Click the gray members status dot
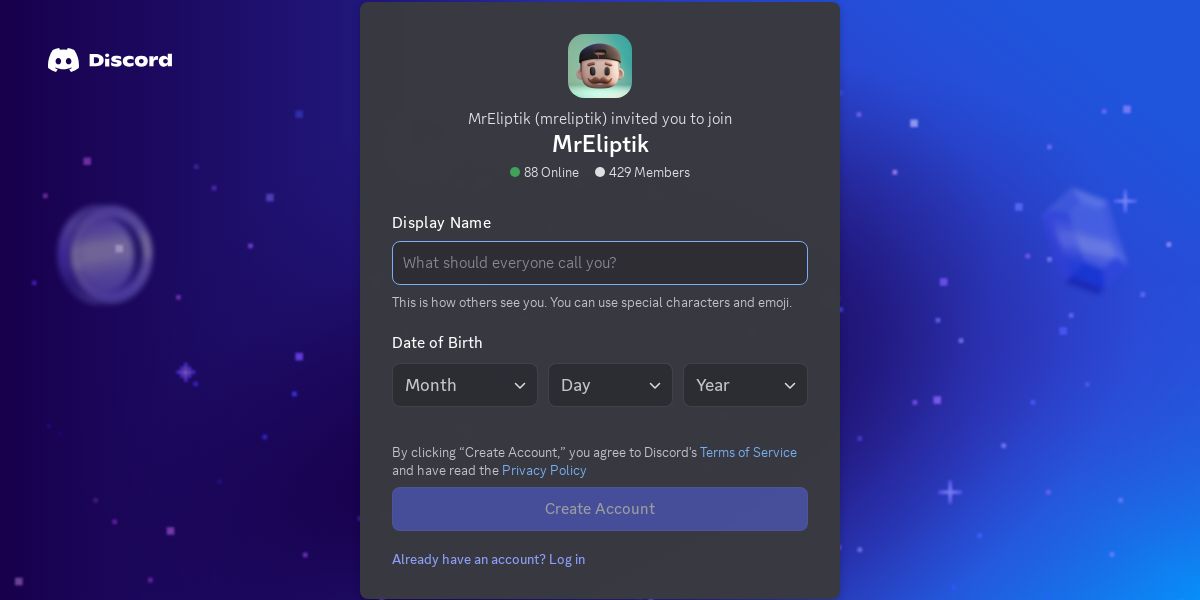 600,172
